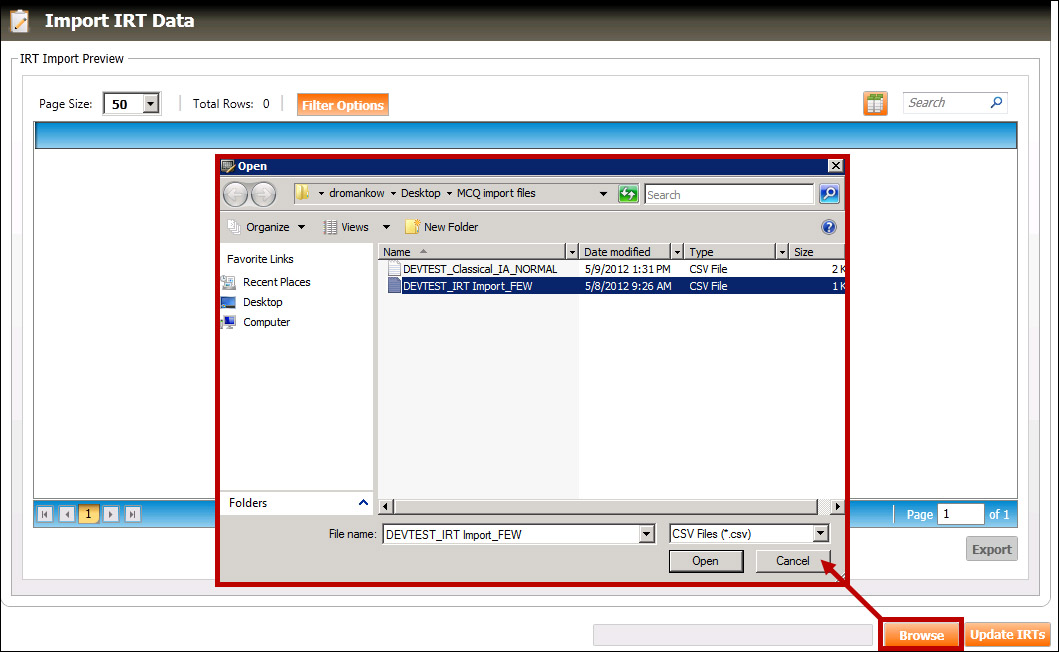Open the dialog Help question mark icon
Image resolution: width=1059 pixels, height=652 pixels.
coord(828,227)
